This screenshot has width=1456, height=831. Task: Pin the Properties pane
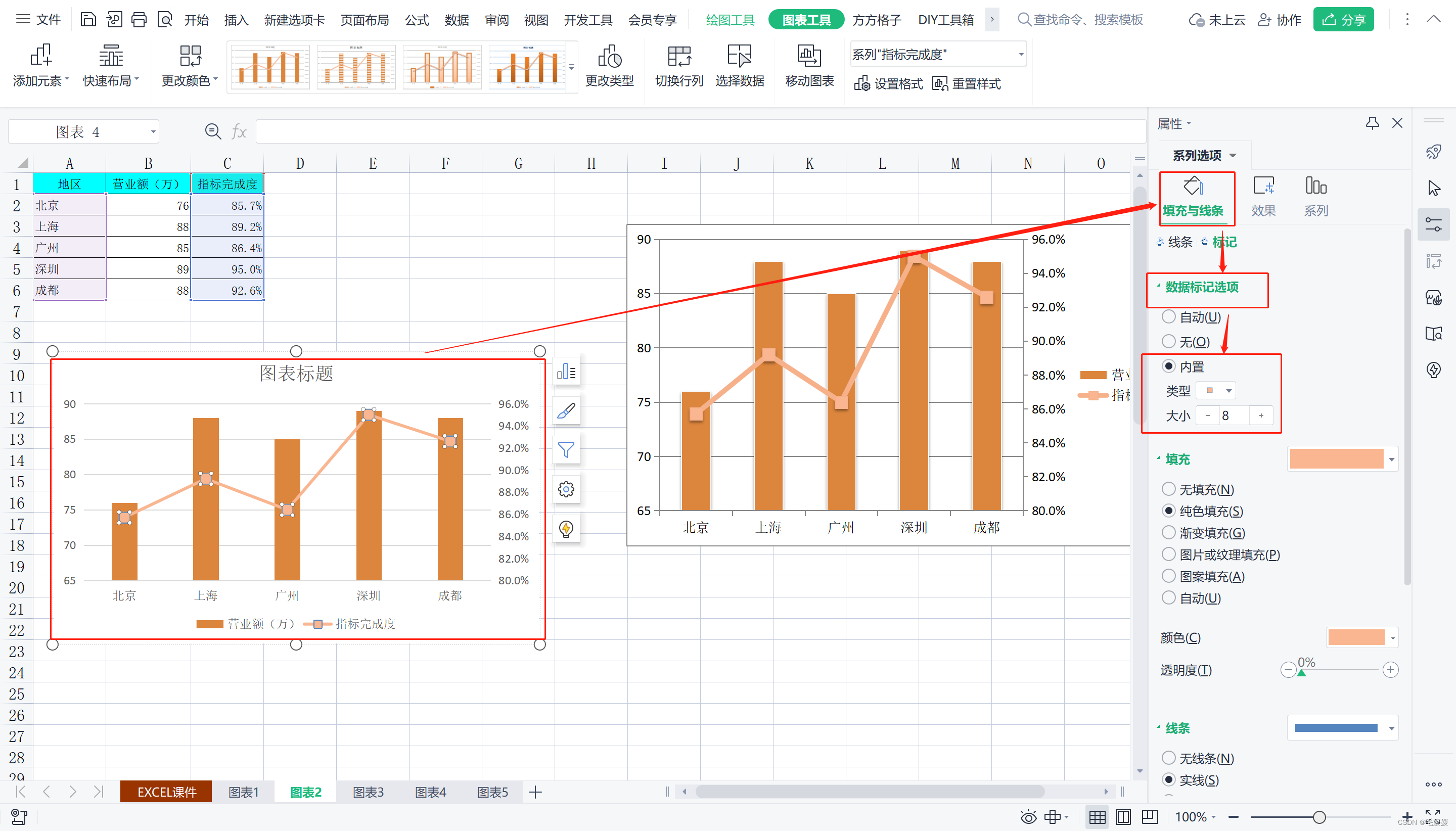[x=1372, y=123]
